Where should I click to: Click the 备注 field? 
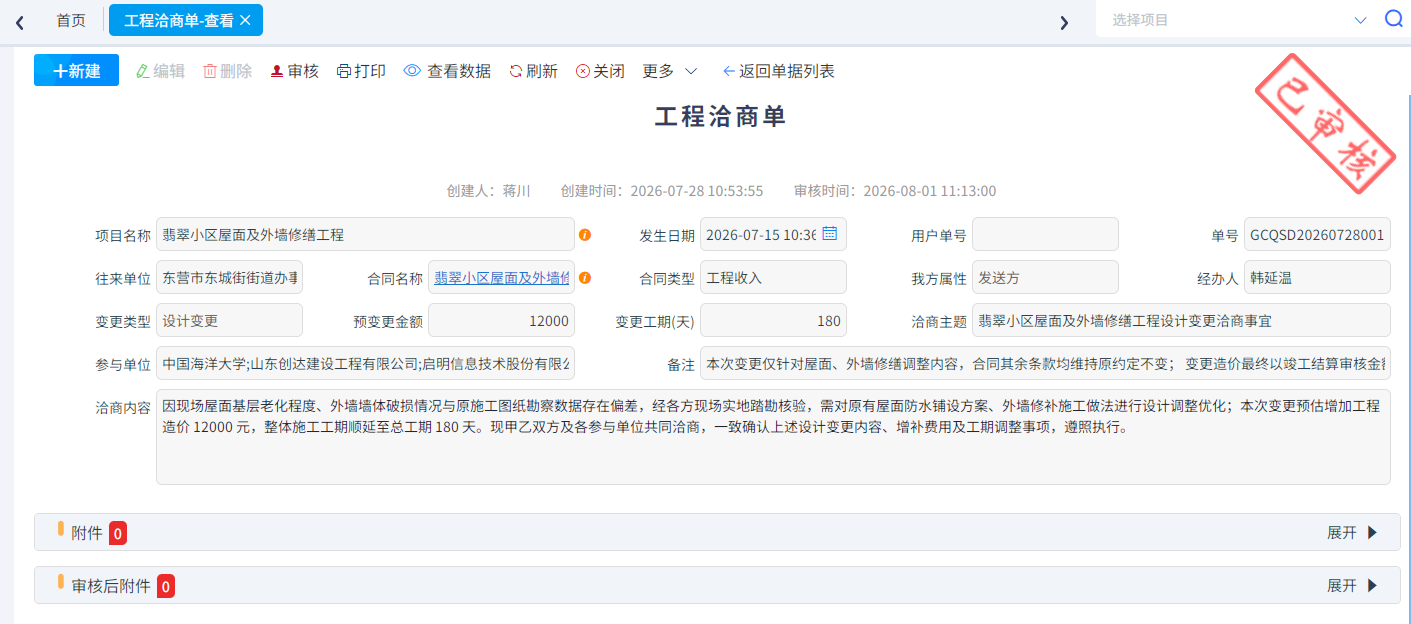pos(1045,364)
